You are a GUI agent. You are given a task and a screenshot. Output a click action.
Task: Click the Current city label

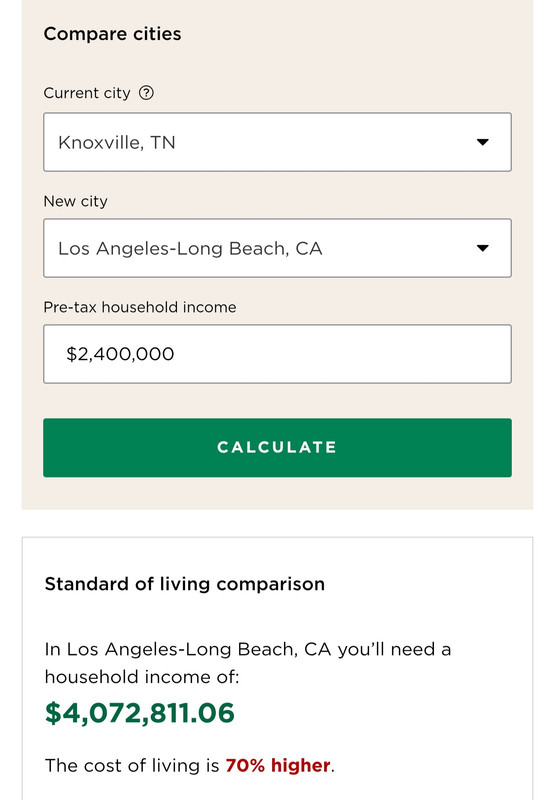click(87, 93)
